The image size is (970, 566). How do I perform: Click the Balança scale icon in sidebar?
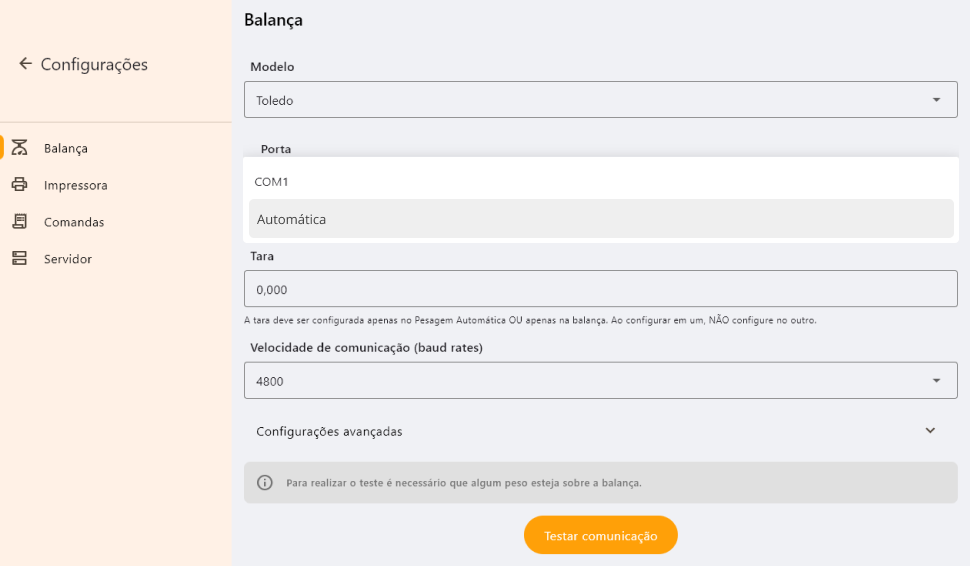[19, 148]
